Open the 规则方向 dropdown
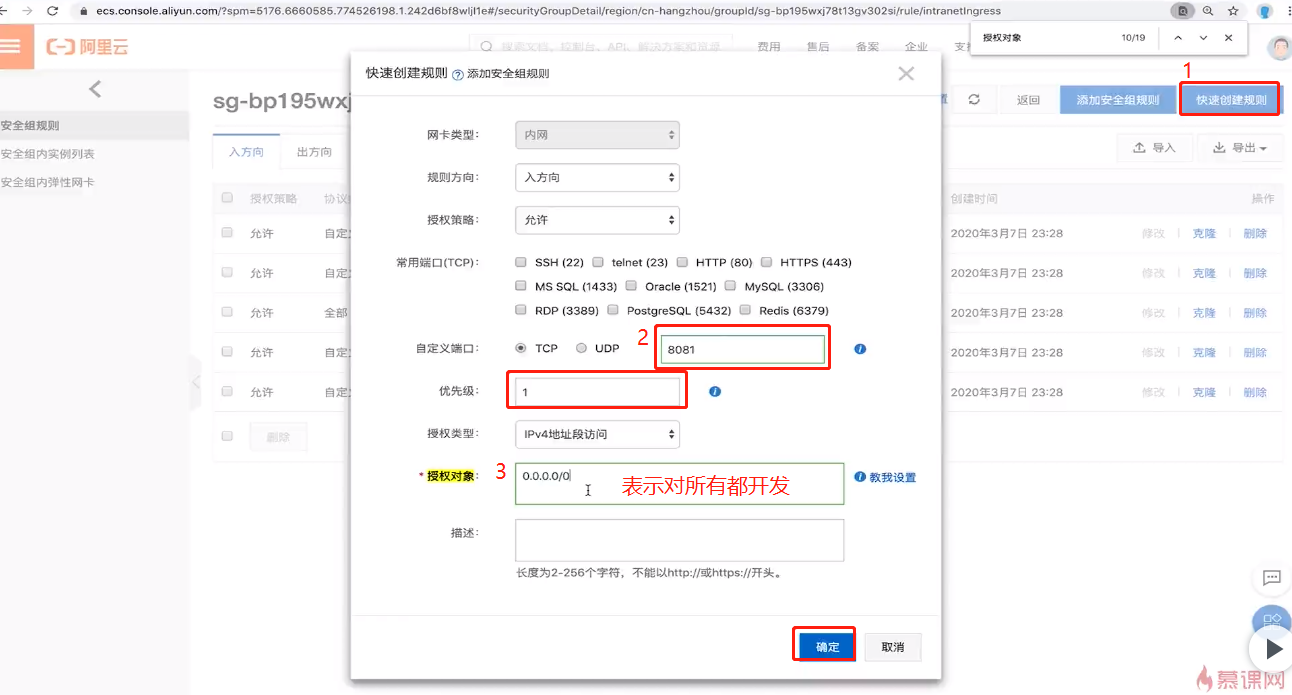This screenshot has height=695, width=1292. [597, 177]
